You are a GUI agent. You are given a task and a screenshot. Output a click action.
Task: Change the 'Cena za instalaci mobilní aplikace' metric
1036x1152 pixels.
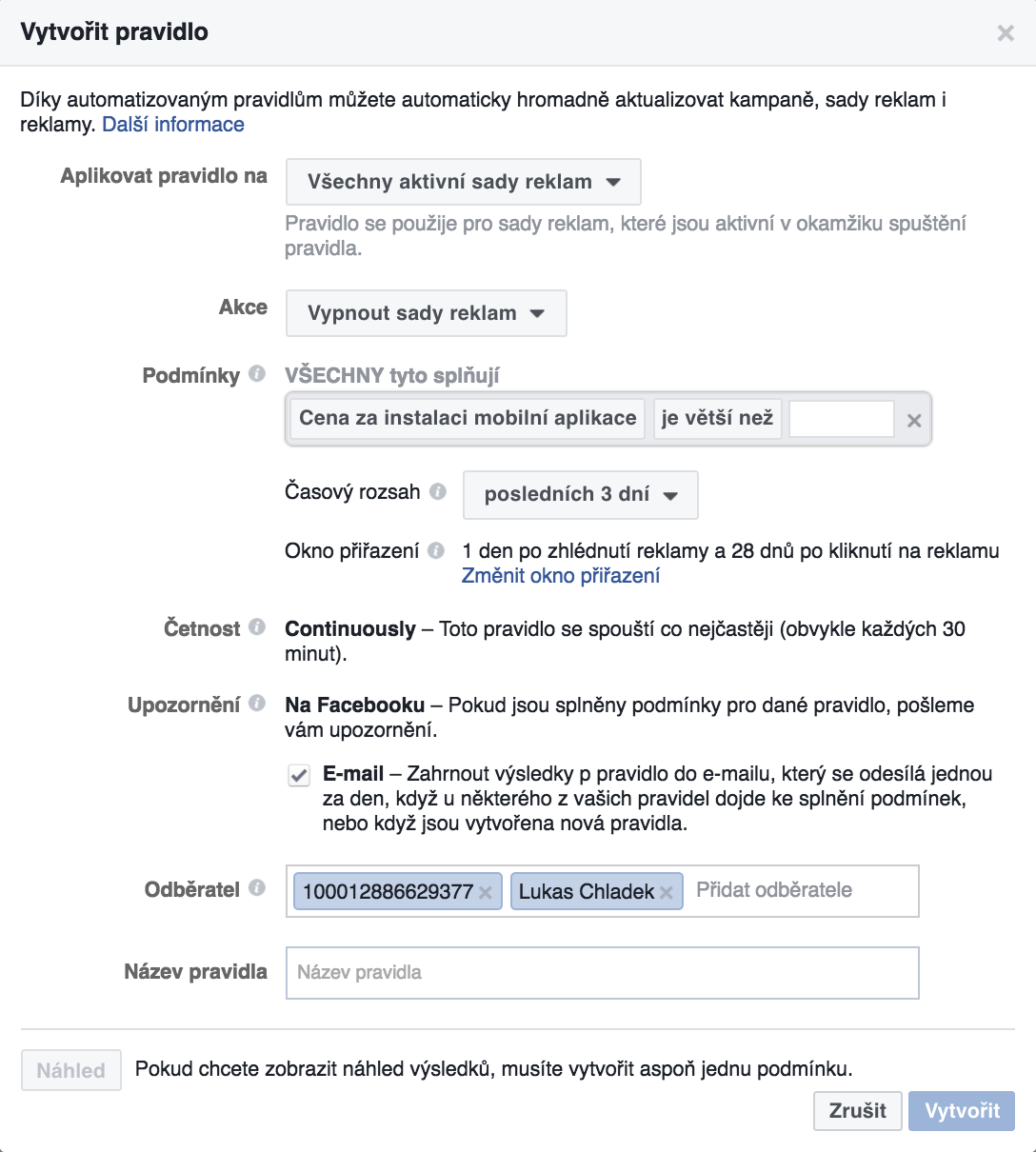[x=468, y=418]
